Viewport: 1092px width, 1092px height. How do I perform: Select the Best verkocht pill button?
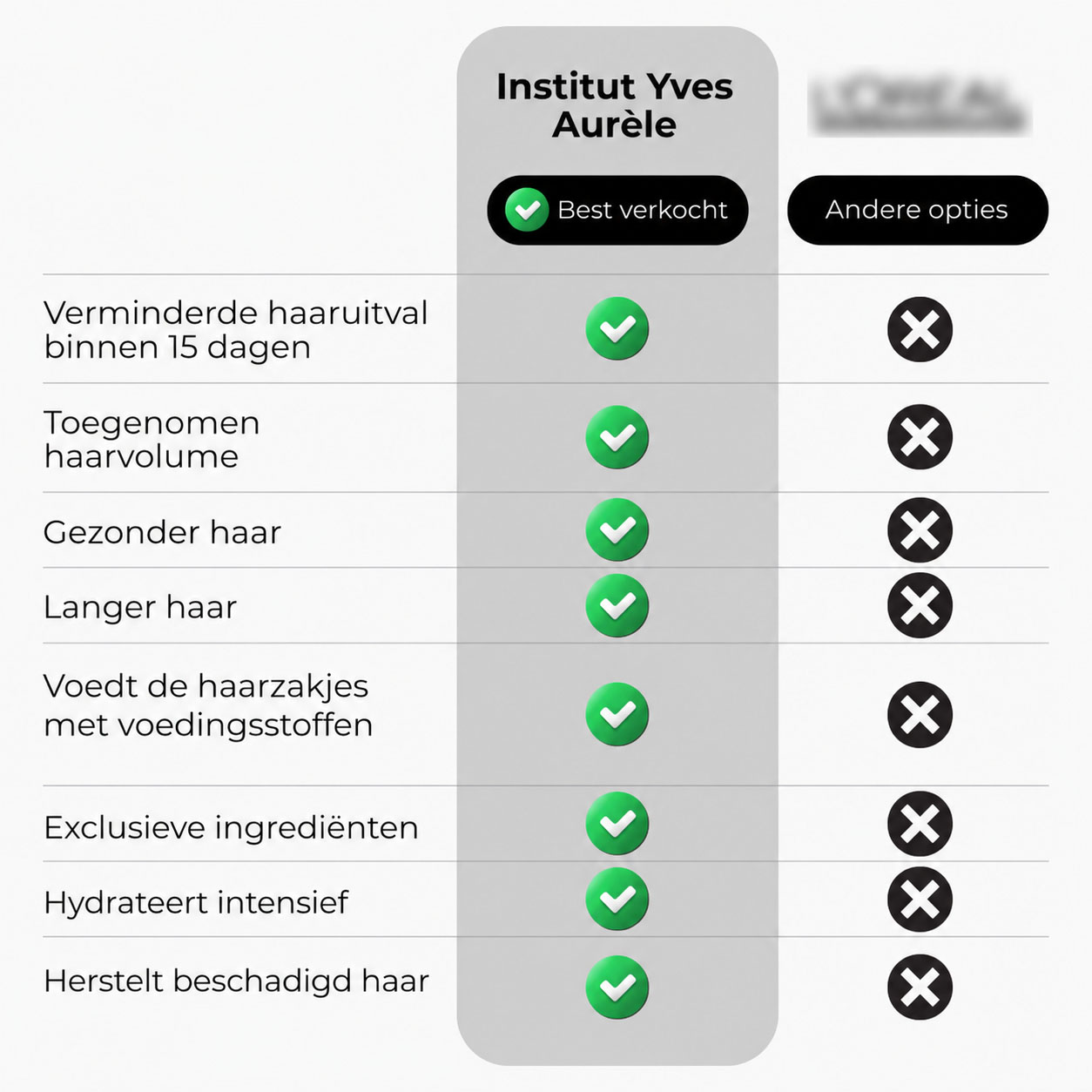tap(617, 210)
